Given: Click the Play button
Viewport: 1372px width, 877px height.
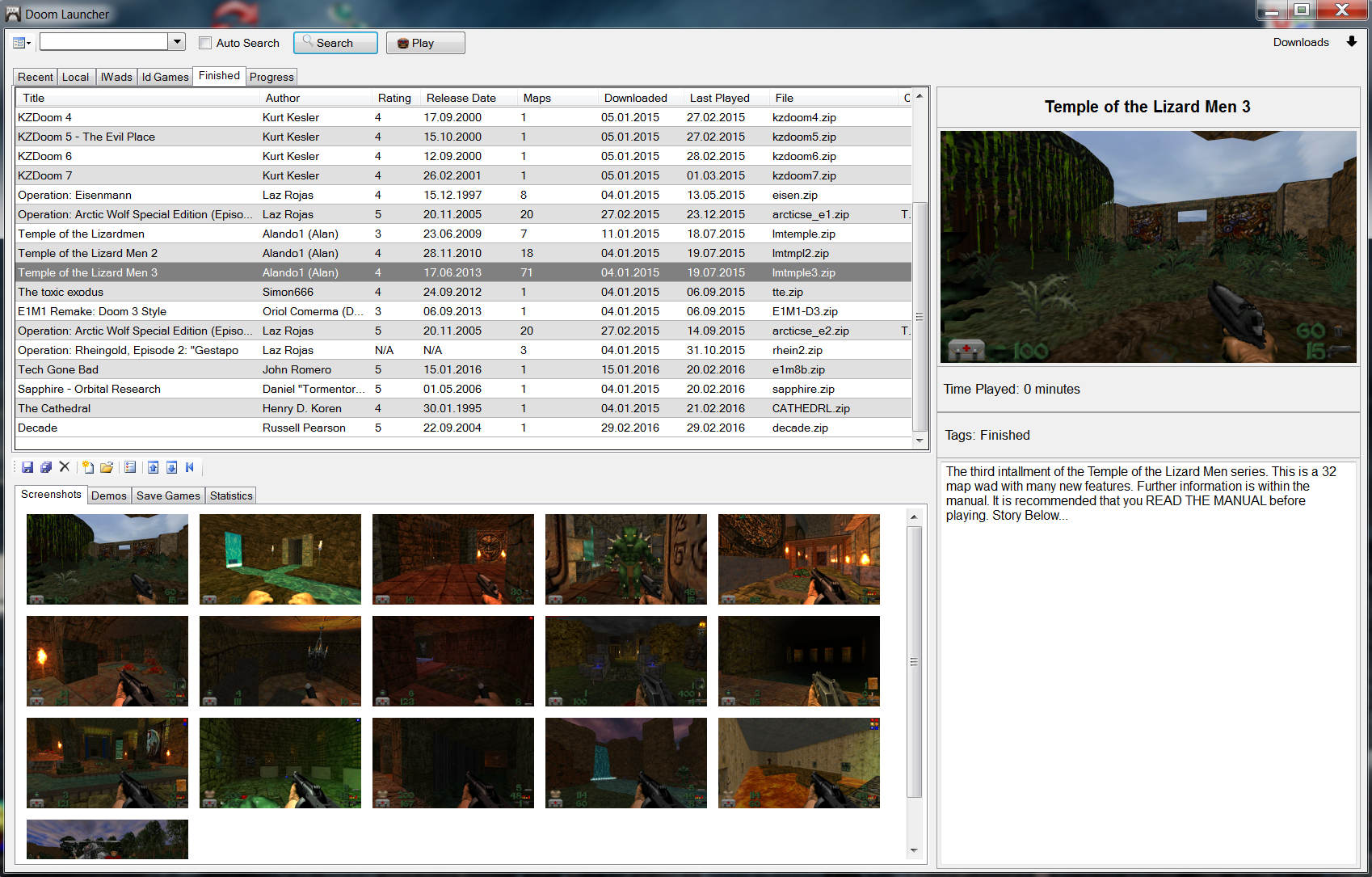Looking at the screenshot, I should click(425, 43).
